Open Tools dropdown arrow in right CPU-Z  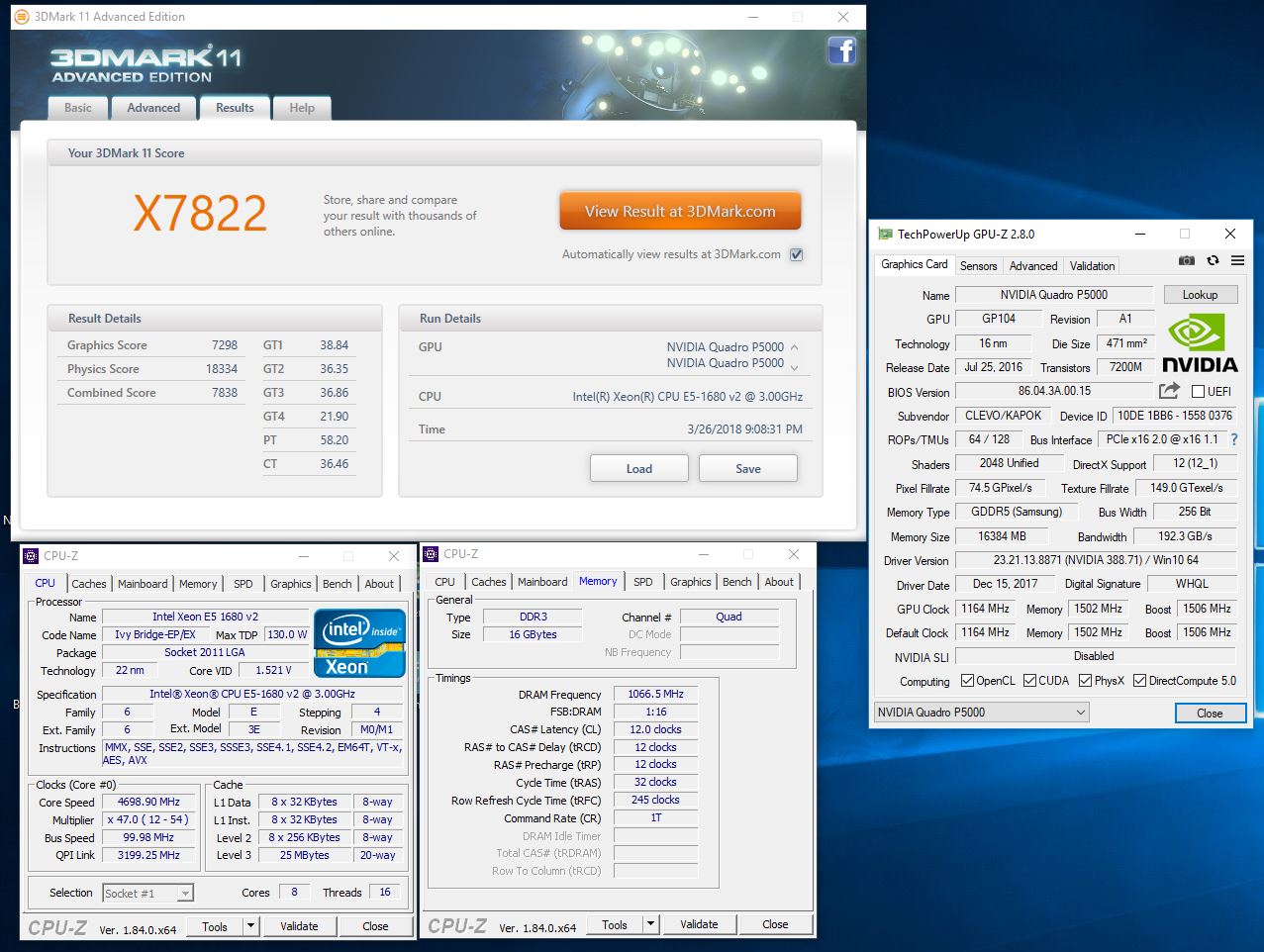(650, 925)
